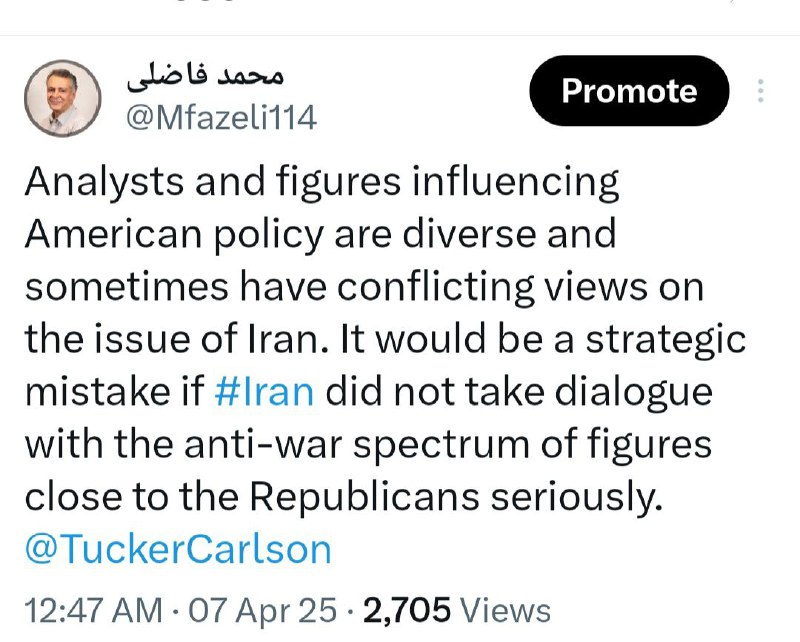
Task: Click the display name محمد فاضلی
Action: pyautogui.click(x=205, y=76)
